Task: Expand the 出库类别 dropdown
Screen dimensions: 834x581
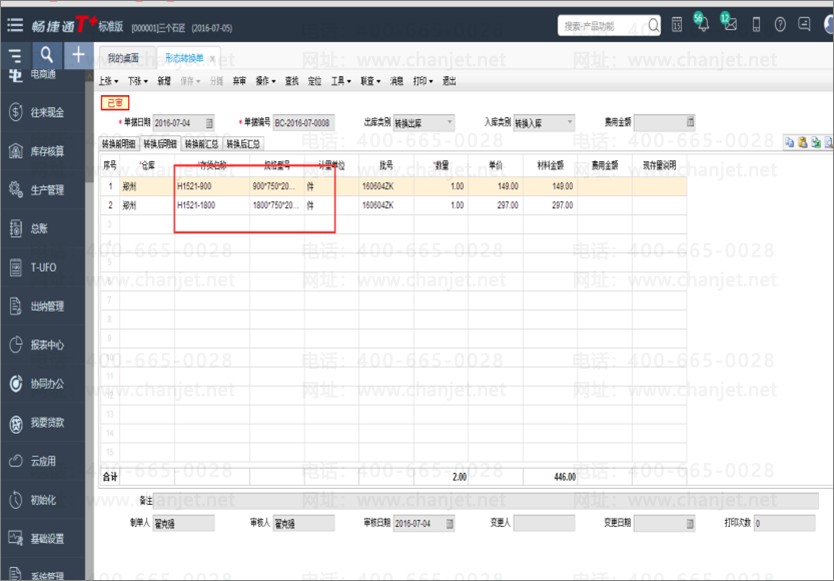Action: pyautogui.click(x=449, y=123)
